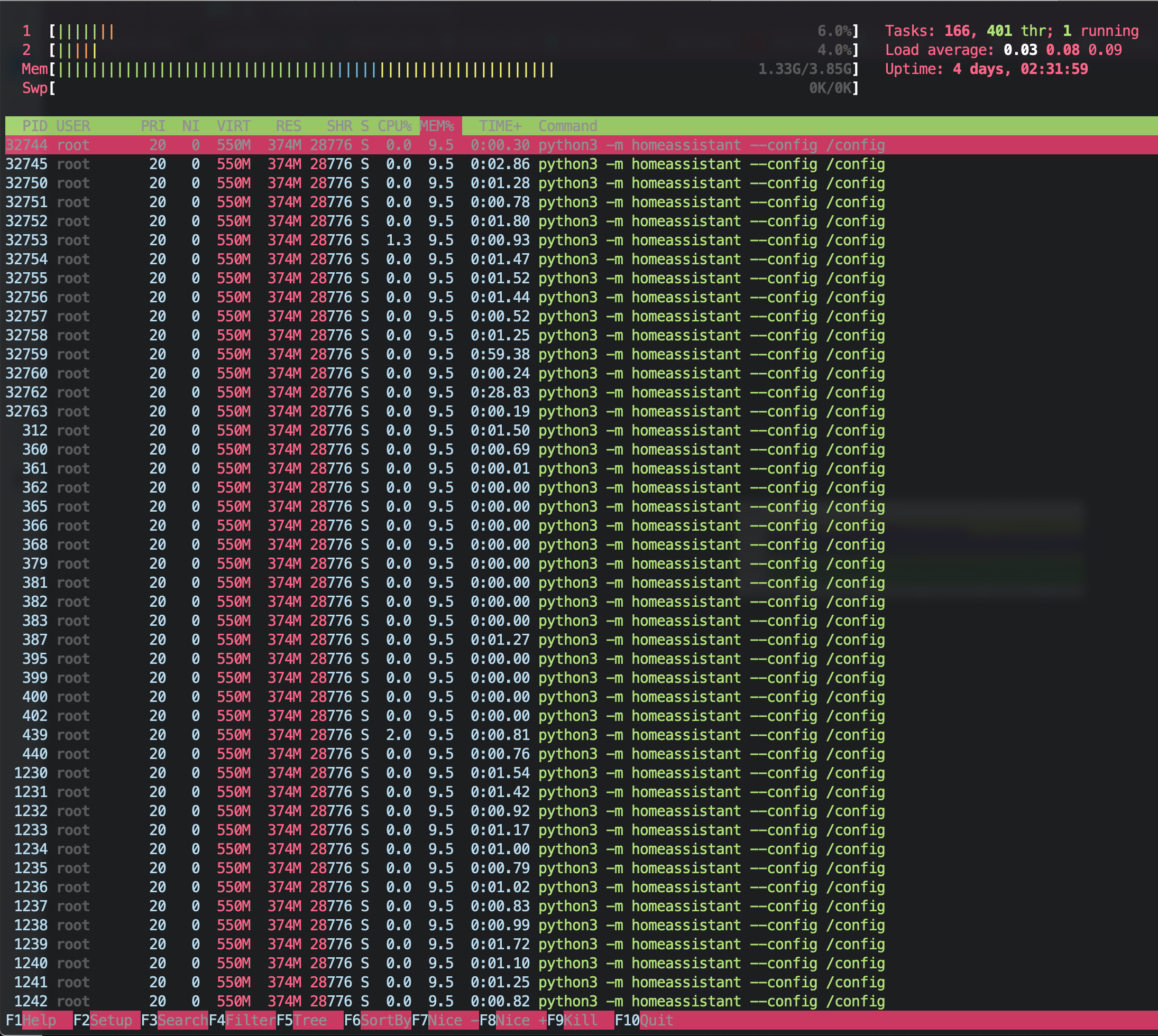
Task: Click the Uptime line
Action: (x=986, y=69)
